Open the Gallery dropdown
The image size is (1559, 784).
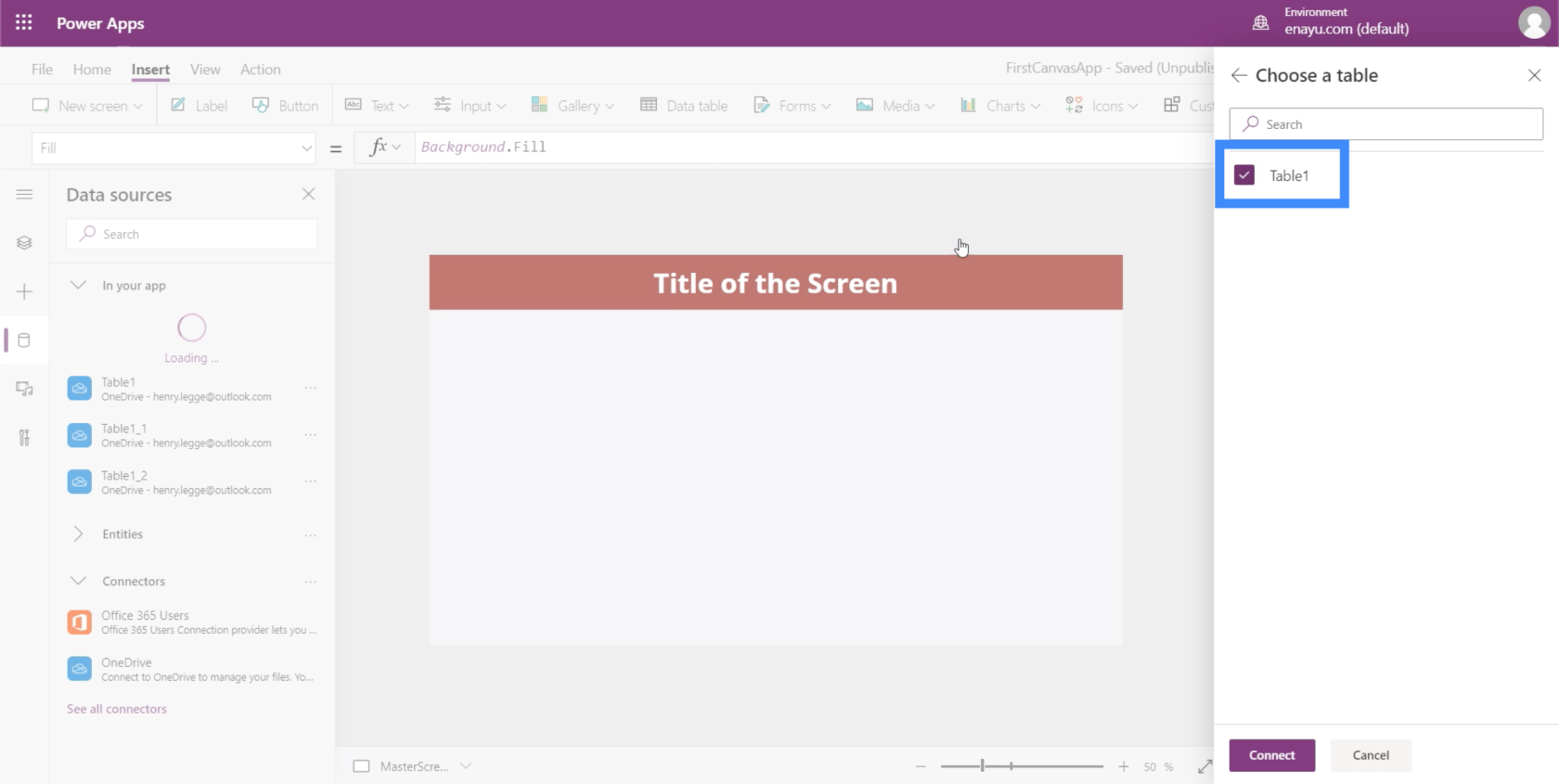573,106
